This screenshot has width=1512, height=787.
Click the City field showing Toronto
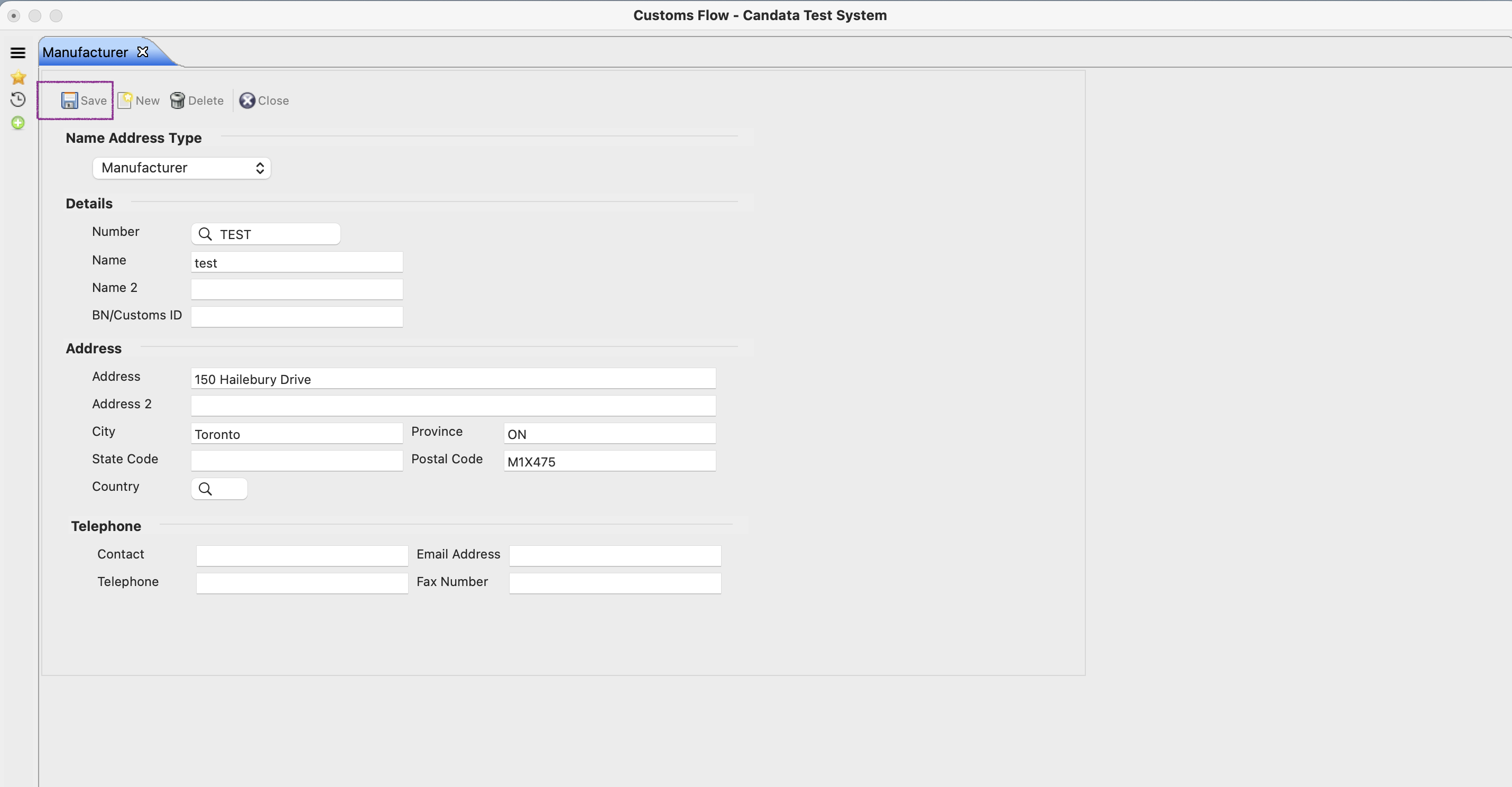(x=297, y=434)
